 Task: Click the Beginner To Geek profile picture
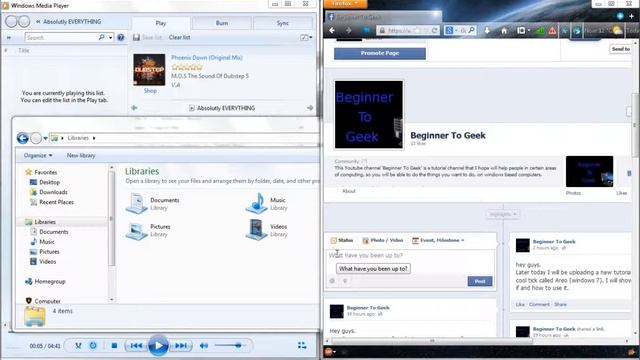pyautogui.click(x=369, y=115)
